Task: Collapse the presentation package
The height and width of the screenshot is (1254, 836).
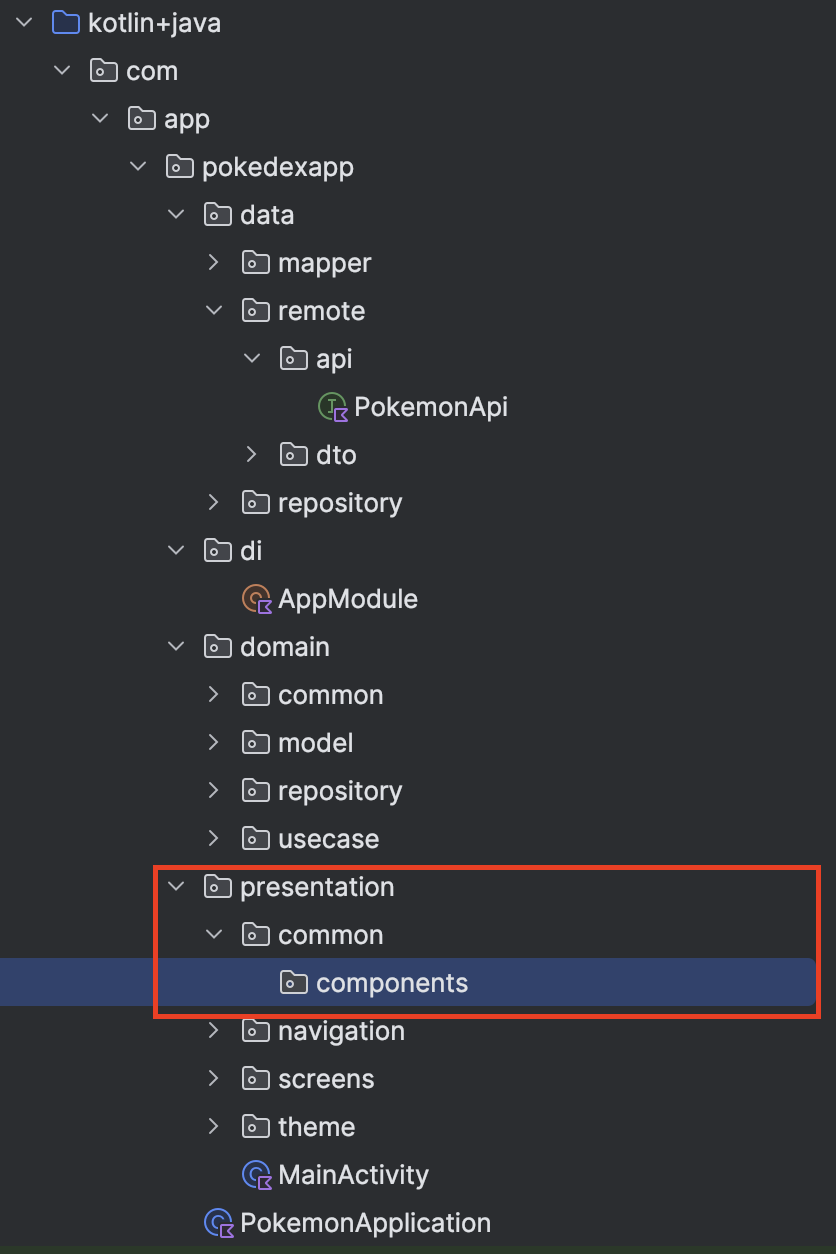Action: click(x=176, y=887)
